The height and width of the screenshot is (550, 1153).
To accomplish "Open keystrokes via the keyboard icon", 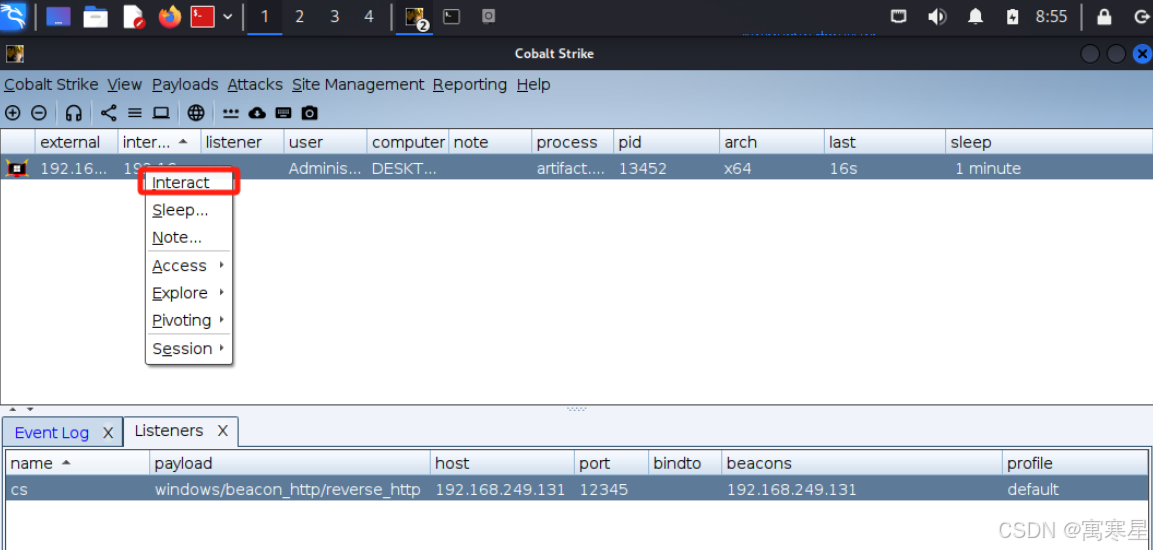I will pos(284,113).
